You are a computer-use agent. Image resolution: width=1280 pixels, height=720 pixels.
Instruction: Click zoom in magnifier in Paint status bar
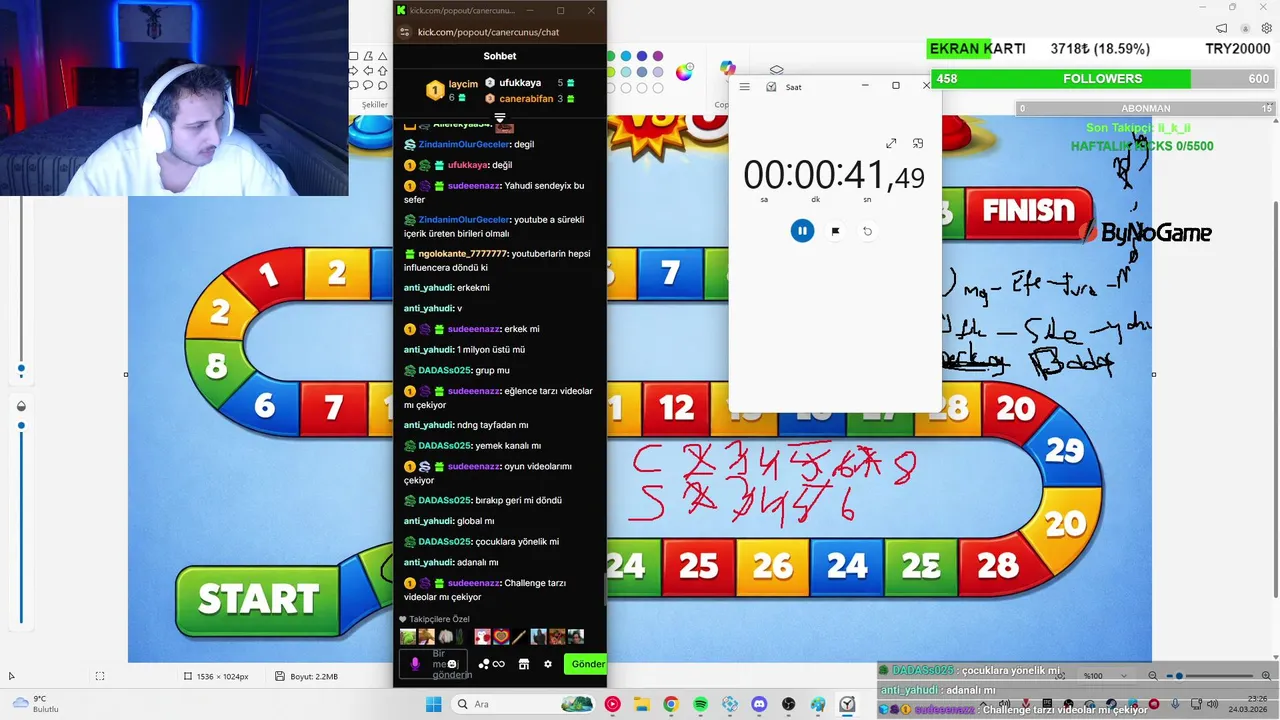(x=1266, y=676)
